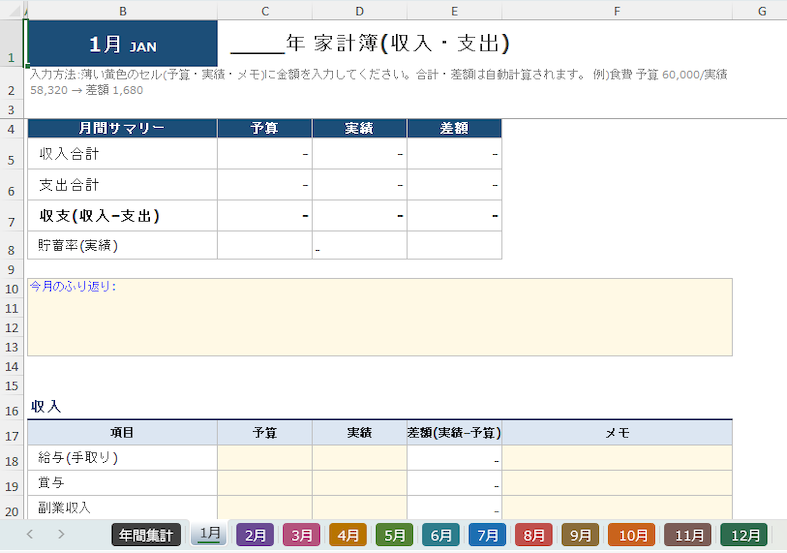
Task: Open the 11月 sheet tab
Action: (688, 535)
